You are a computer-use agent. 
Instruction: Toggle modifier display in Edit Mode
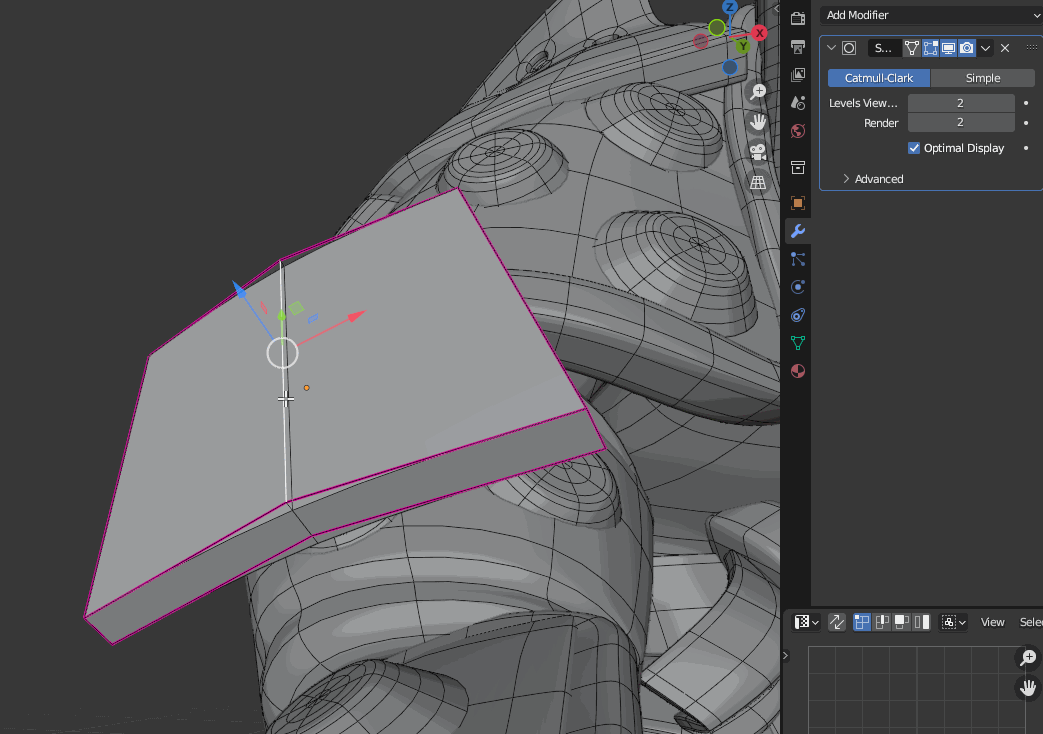(x=930, y=48)
